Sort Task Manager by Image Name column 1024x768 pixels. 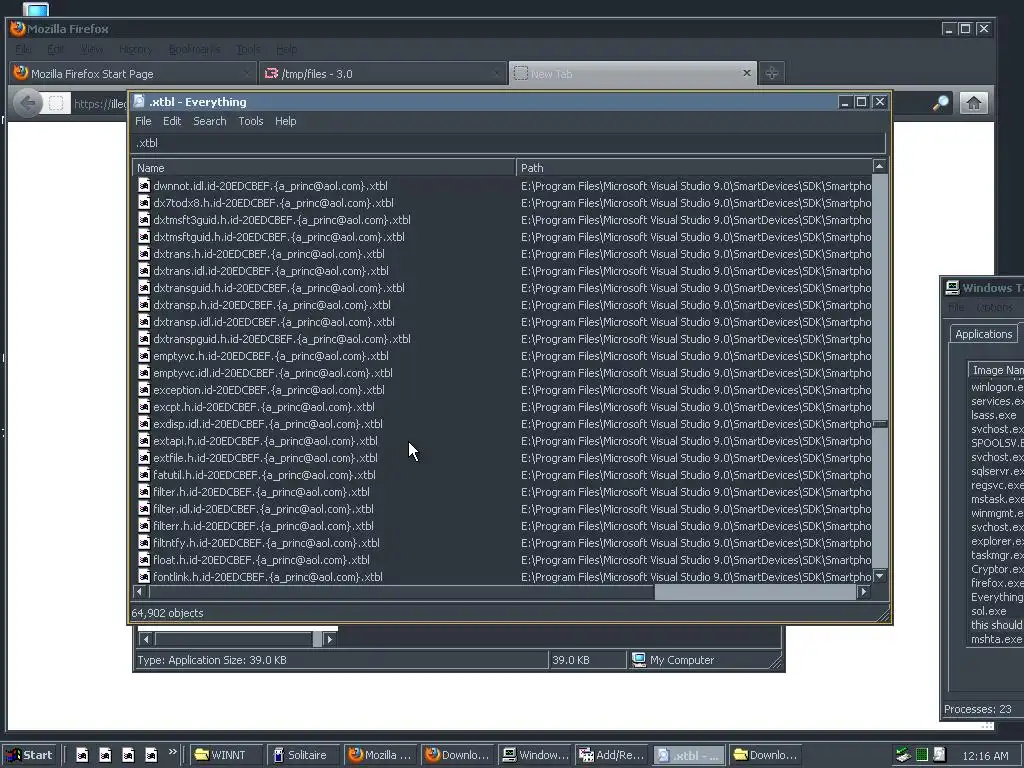coord(997,370)
